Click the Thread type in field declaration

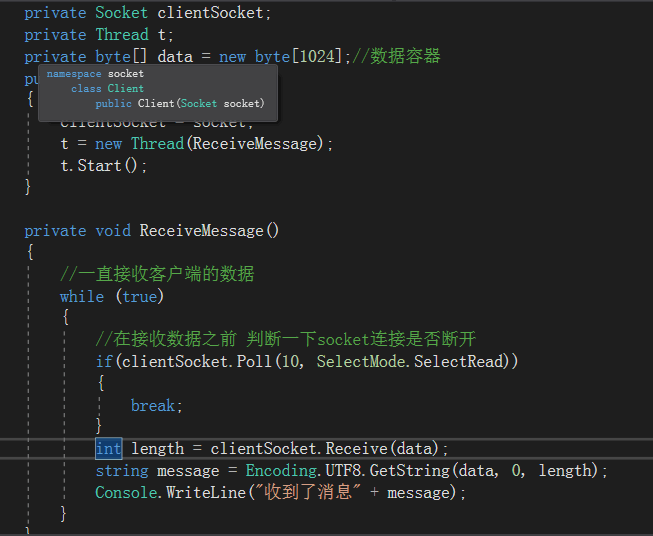[x=122, y=35]
